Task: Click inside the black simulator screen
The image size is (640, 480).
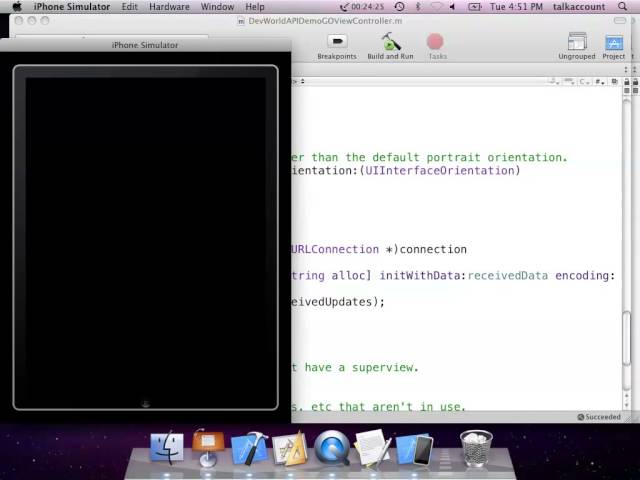Action: [x=145, y=239]
